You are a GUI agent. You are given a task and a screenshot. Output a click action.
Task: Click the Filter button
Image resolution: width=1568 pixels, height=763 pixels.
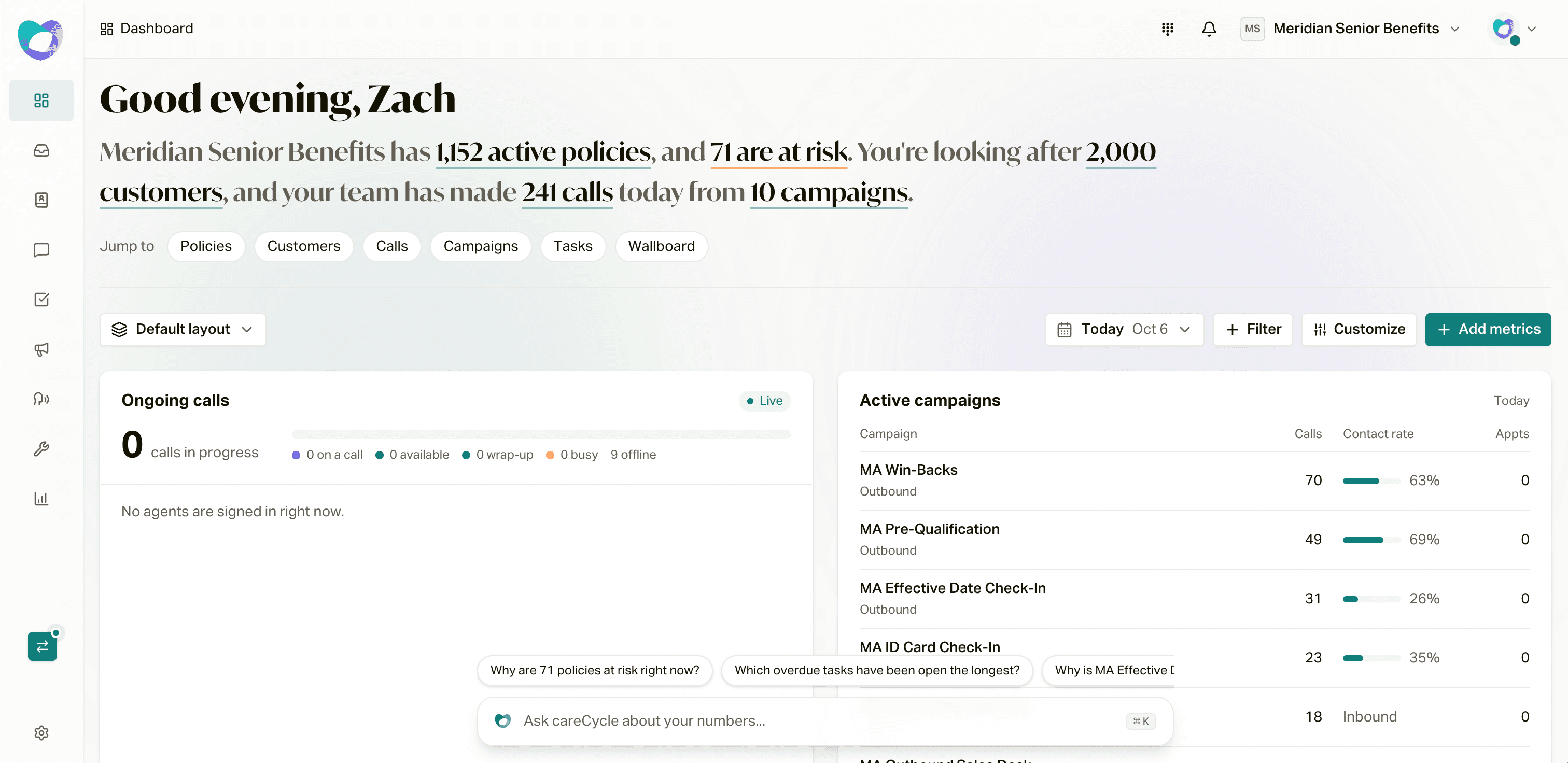coord(1253,329)
